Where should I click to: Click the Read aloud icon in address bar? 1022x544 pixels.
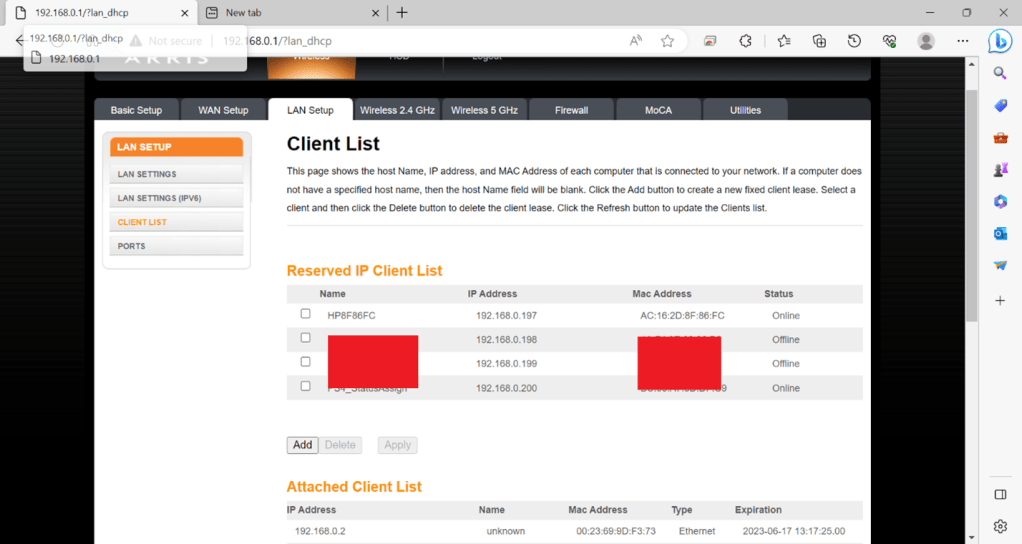[x=636, y=41]
